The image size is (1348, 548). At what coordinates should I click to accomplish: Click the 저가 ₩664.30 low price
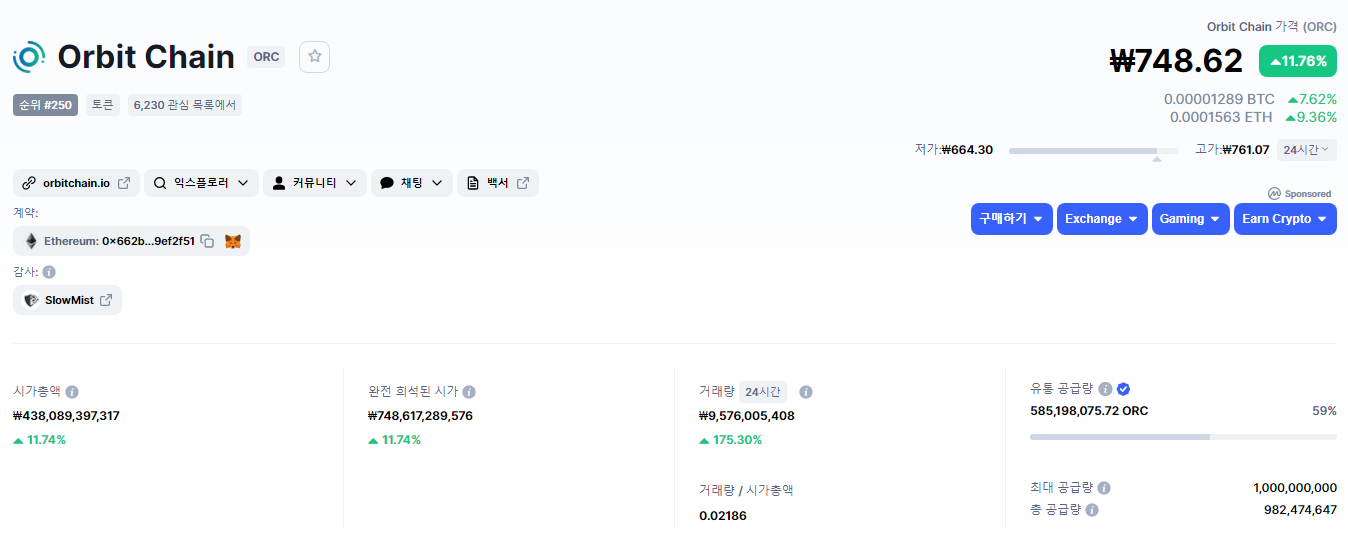coord(954,150)
